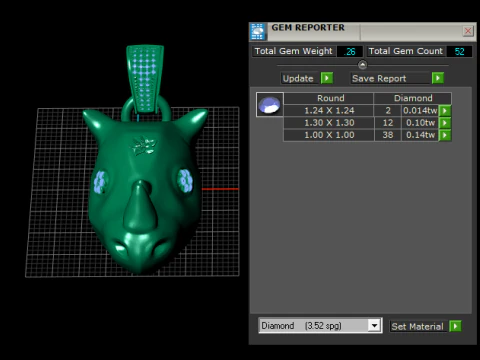480x360 pixels.
Task: Click the green arrow next to Update
Action: pyautogui.click(x=327, y=78)
